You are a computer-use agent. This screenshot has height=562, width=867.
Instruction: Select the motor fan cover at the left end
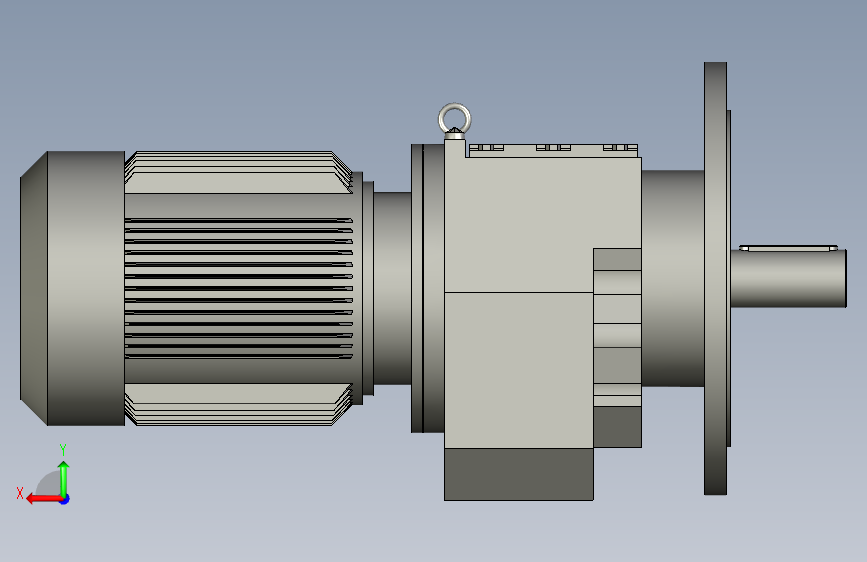[72, 288]
